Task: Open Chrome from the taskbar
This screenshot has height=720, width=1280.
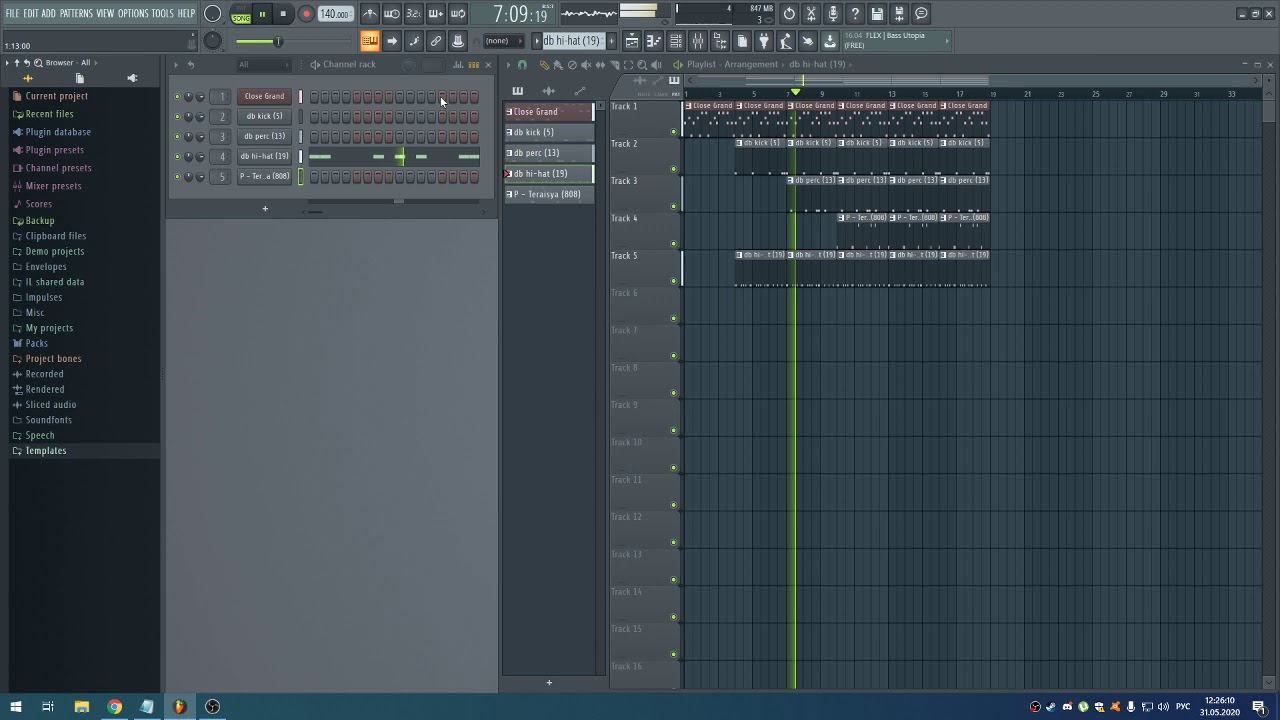Action: [x=114, y=707]
